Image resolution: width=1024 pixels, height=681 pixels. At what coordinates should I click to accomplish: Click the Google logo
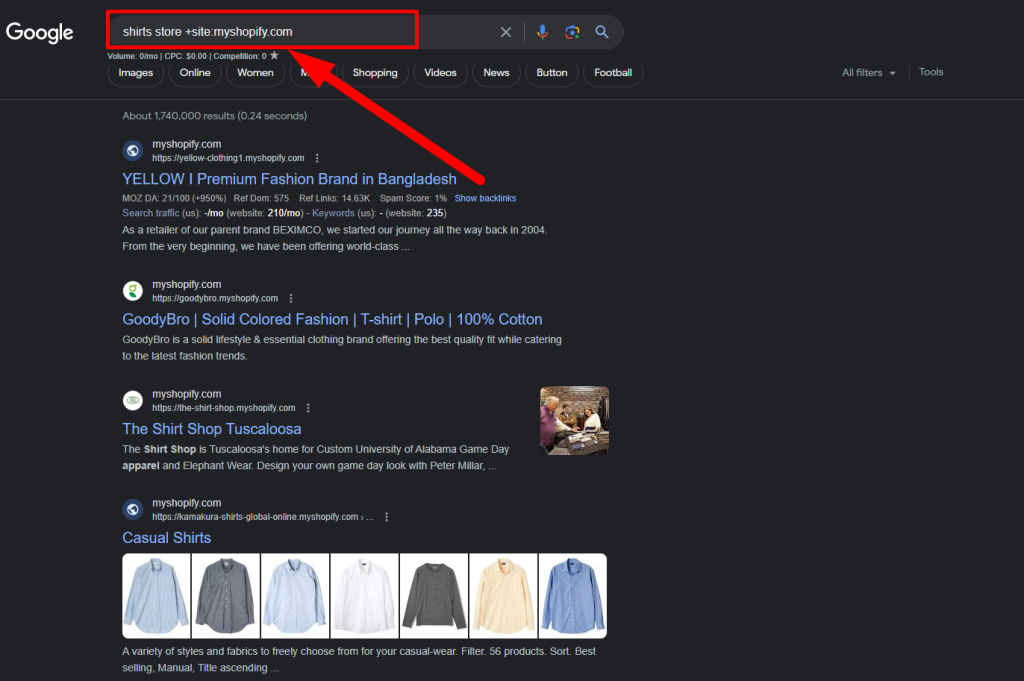40,32
